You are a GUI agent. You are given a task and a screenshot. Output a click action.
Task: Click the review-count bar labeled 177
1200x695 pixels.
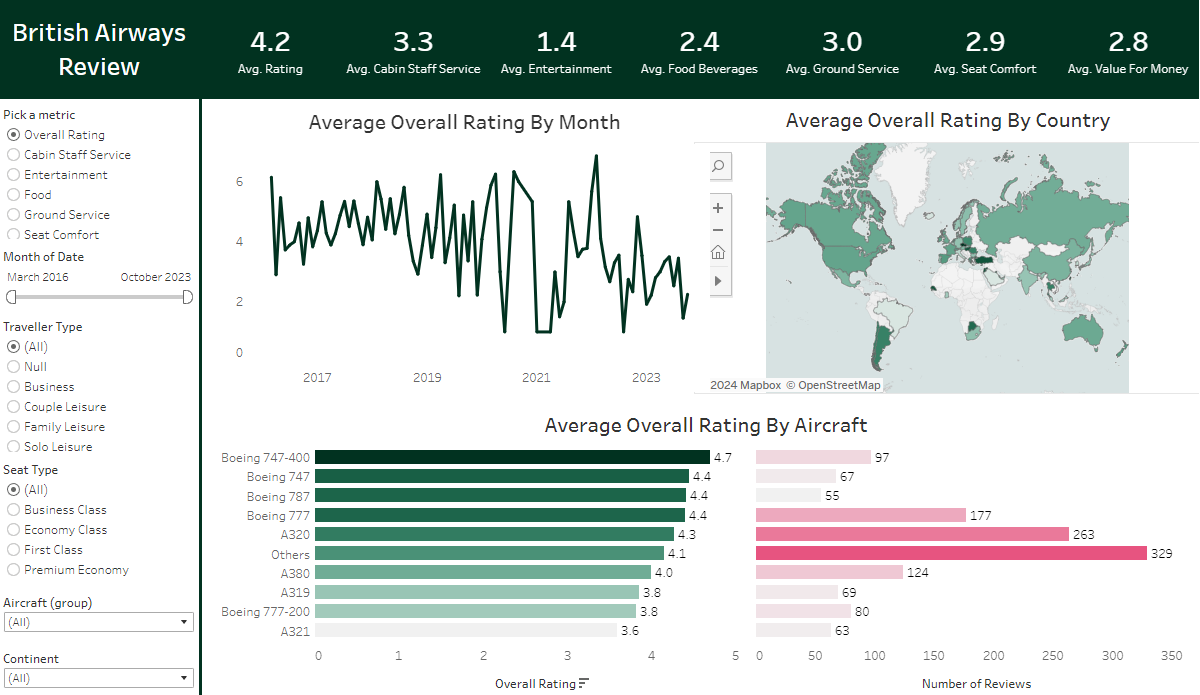pos(861,515)
